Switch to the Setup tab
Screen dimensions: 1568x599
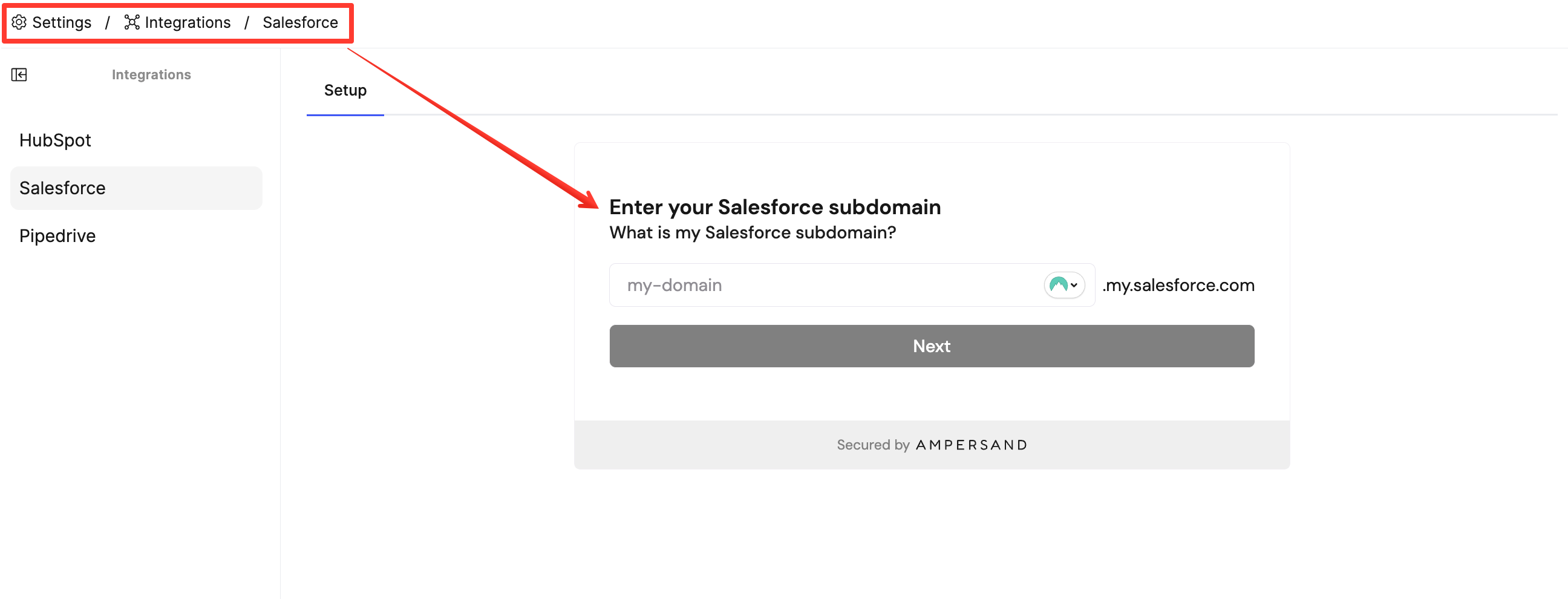pos(345,90)
